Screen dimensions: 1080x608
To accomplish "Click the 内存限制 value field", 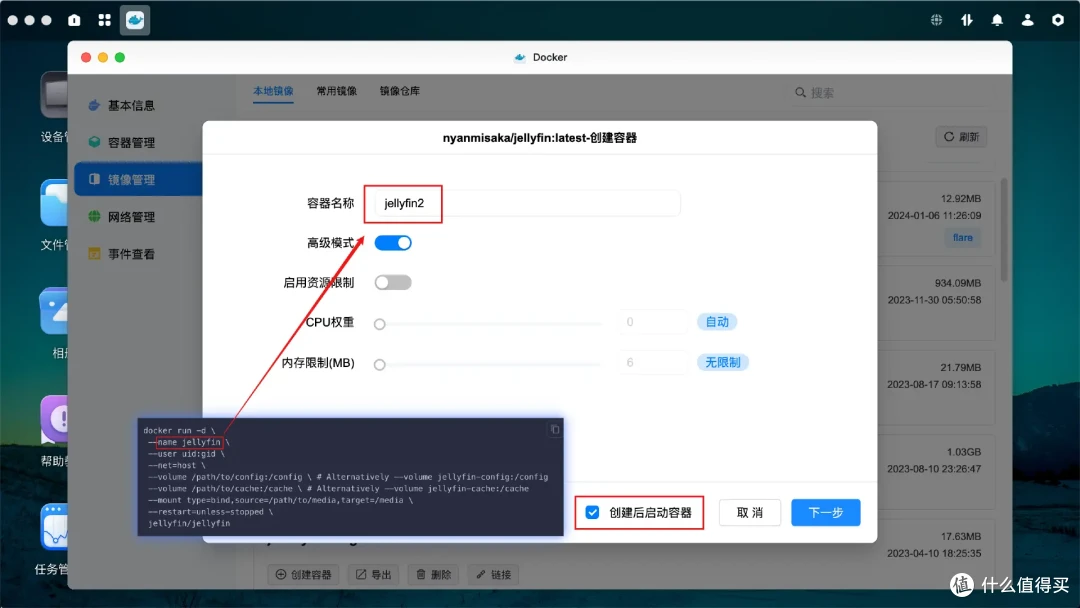I will pos(653,362).
